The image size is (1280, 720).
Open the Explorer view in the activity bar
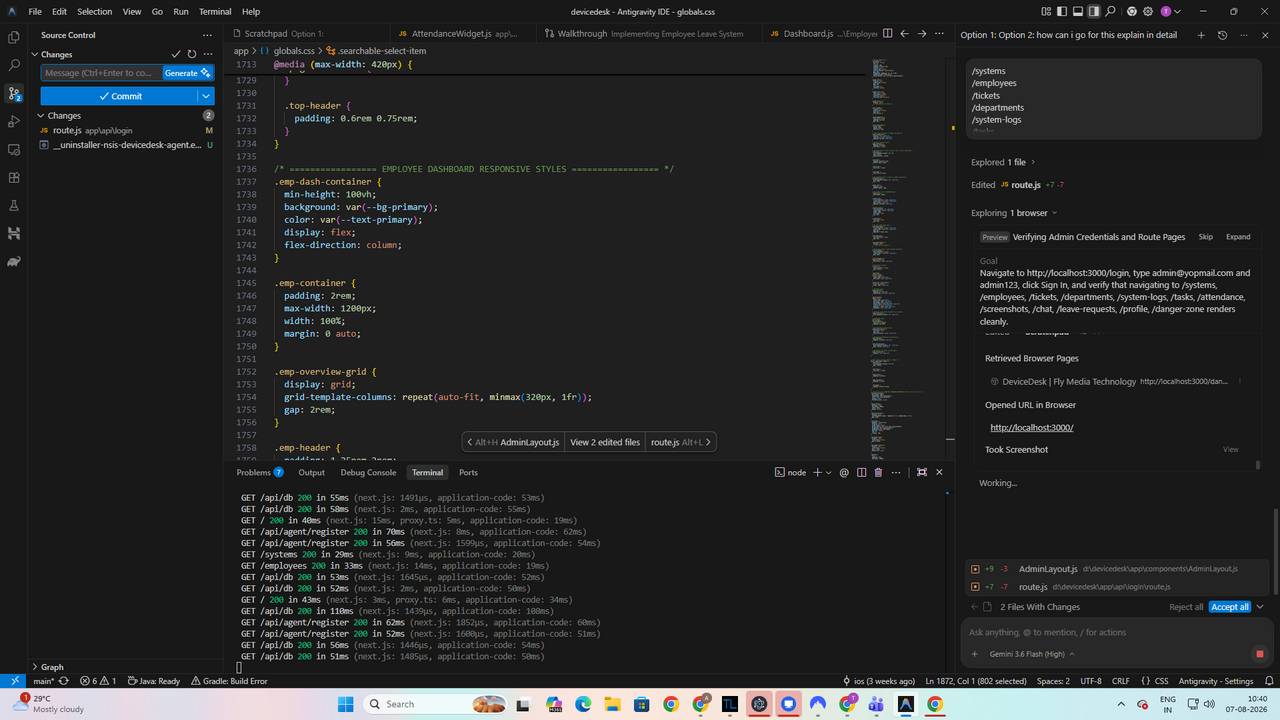[14, 37]
